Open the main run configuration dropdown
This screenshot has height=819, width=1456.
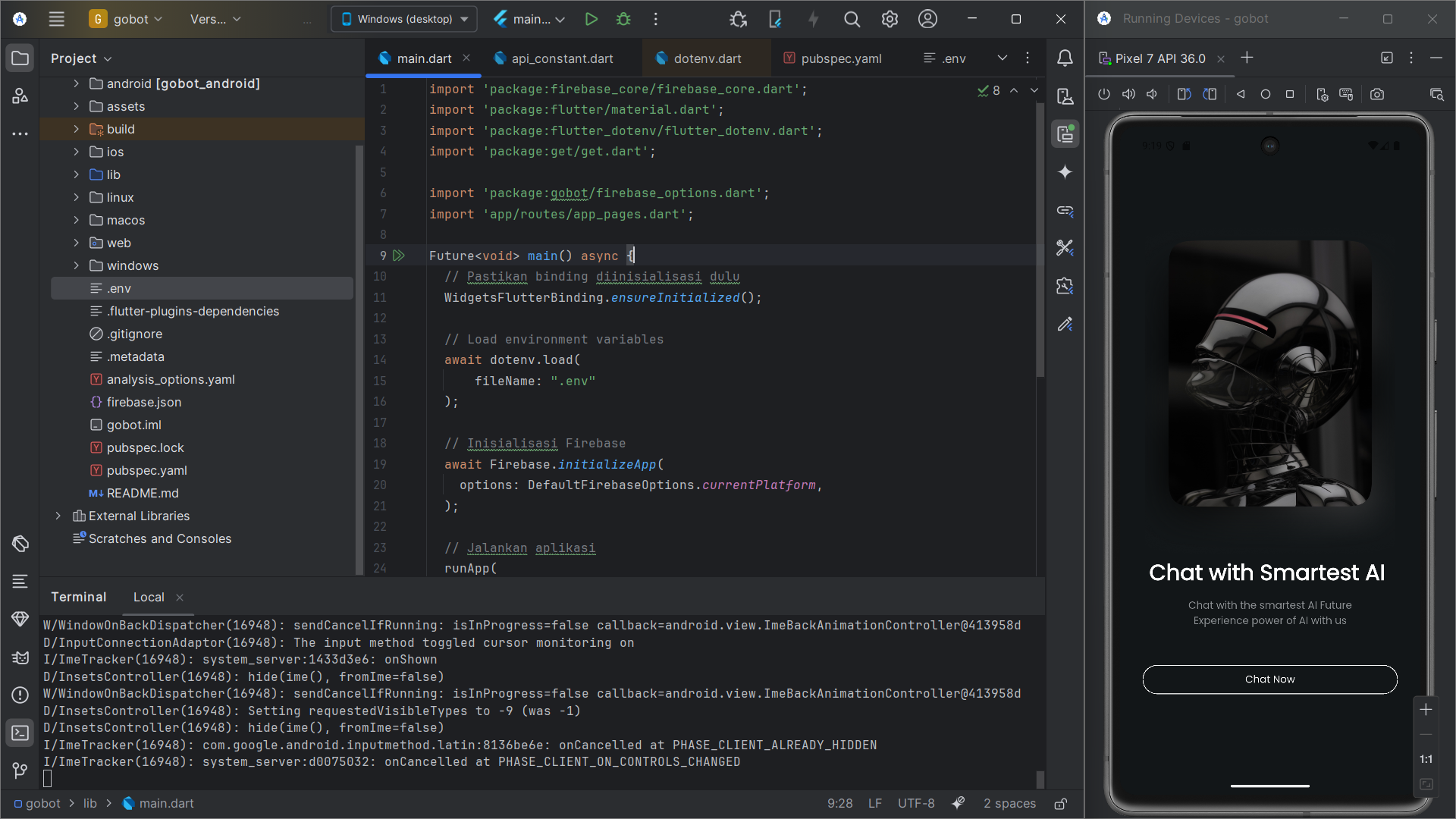point(529,19)
